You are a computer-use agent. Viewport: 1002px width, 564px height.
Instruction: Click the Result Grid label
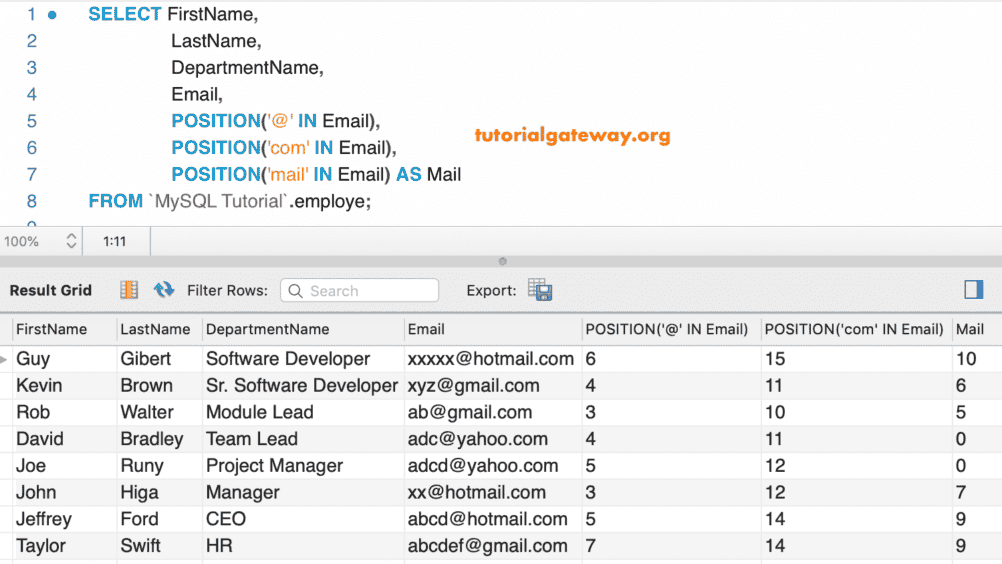50,290
